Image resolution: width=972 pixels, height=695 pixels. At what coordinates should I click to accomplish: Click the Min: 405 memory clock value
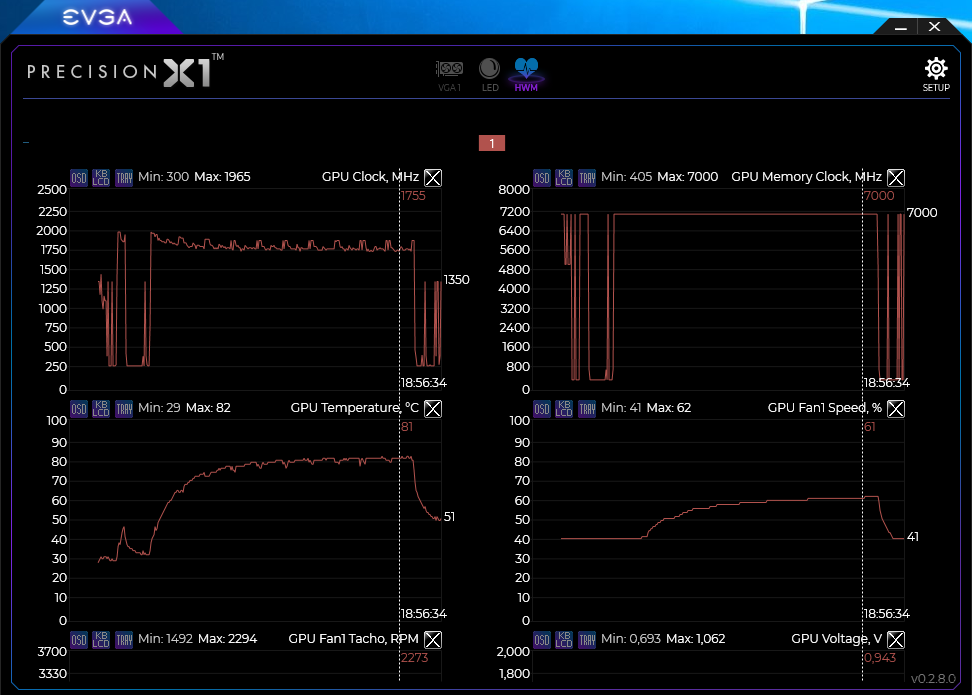[x=627, y=177]
